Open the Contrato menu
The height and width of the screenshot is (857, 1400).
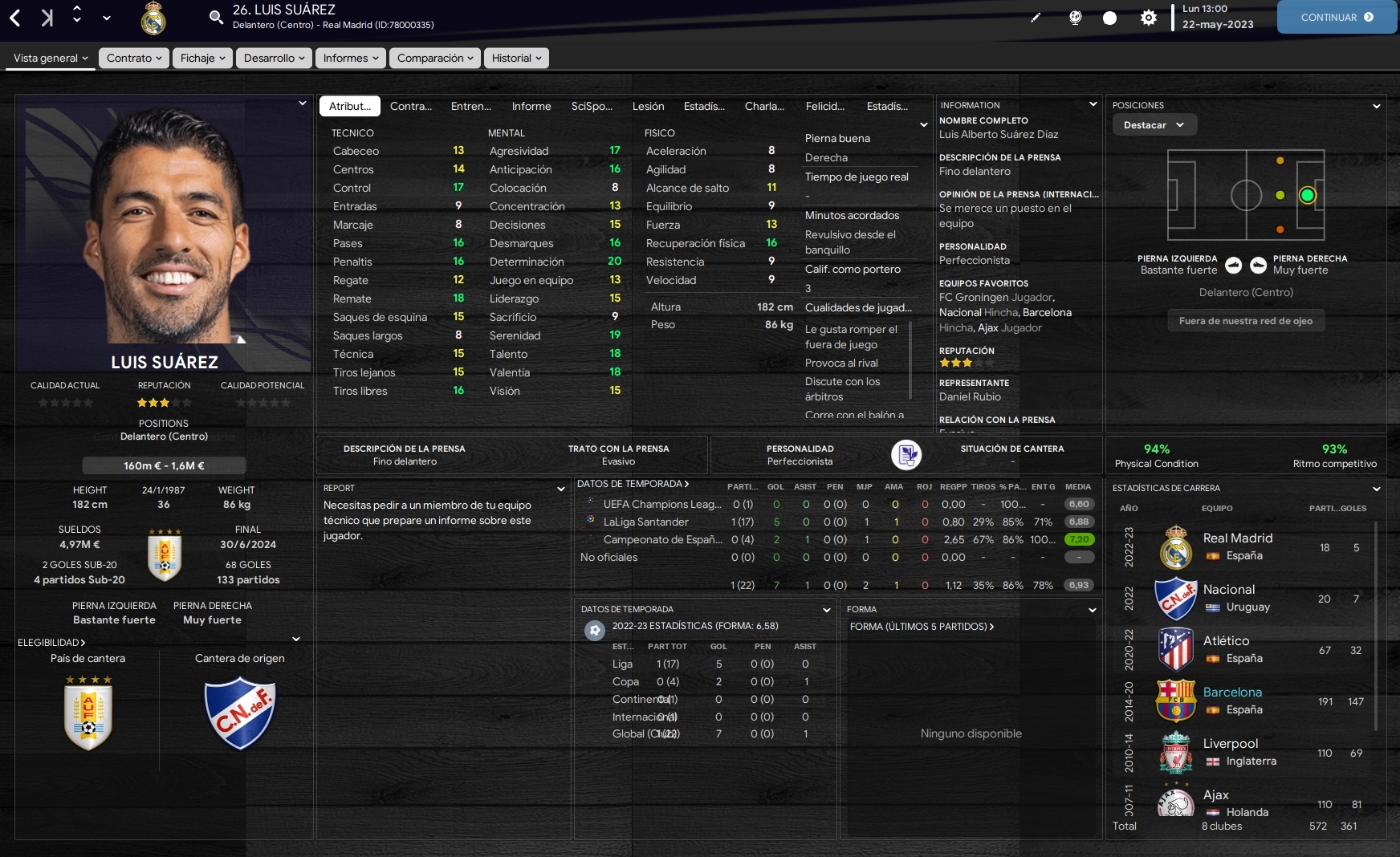click(x=134, y=58)
